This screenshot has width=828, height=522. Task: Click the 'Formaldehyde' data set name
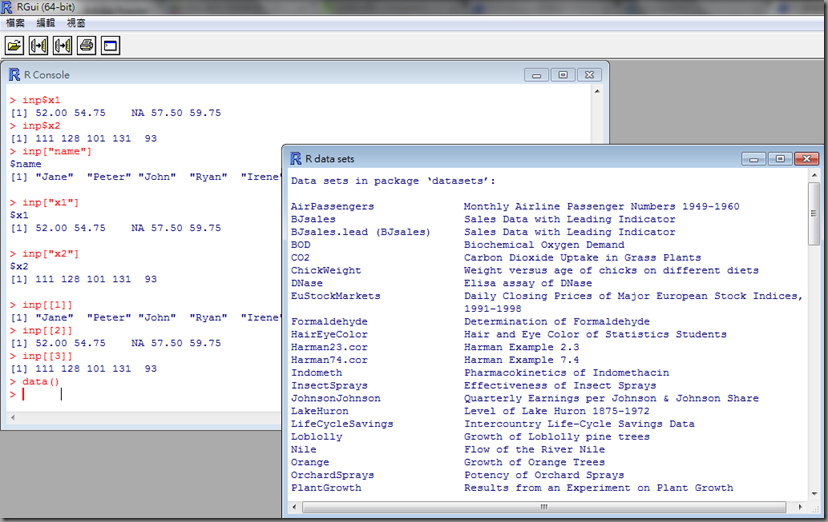coord(329,321)
